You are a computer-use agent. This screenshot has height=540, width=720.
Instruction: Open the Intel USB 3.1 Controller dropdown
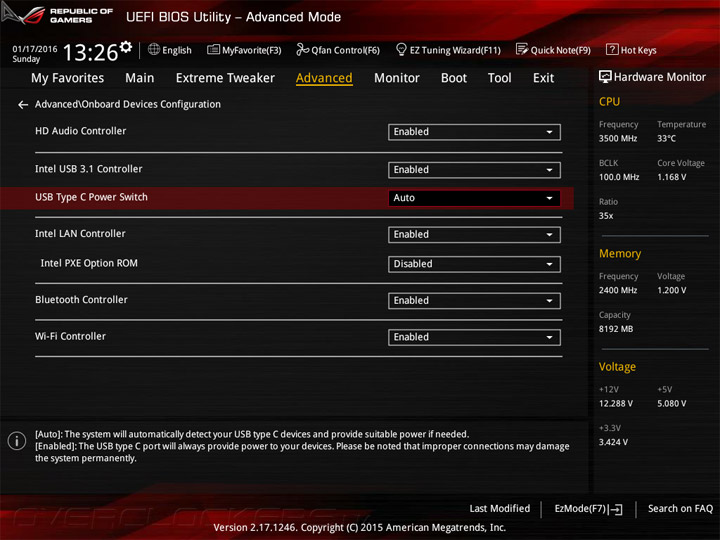[474, 170]
